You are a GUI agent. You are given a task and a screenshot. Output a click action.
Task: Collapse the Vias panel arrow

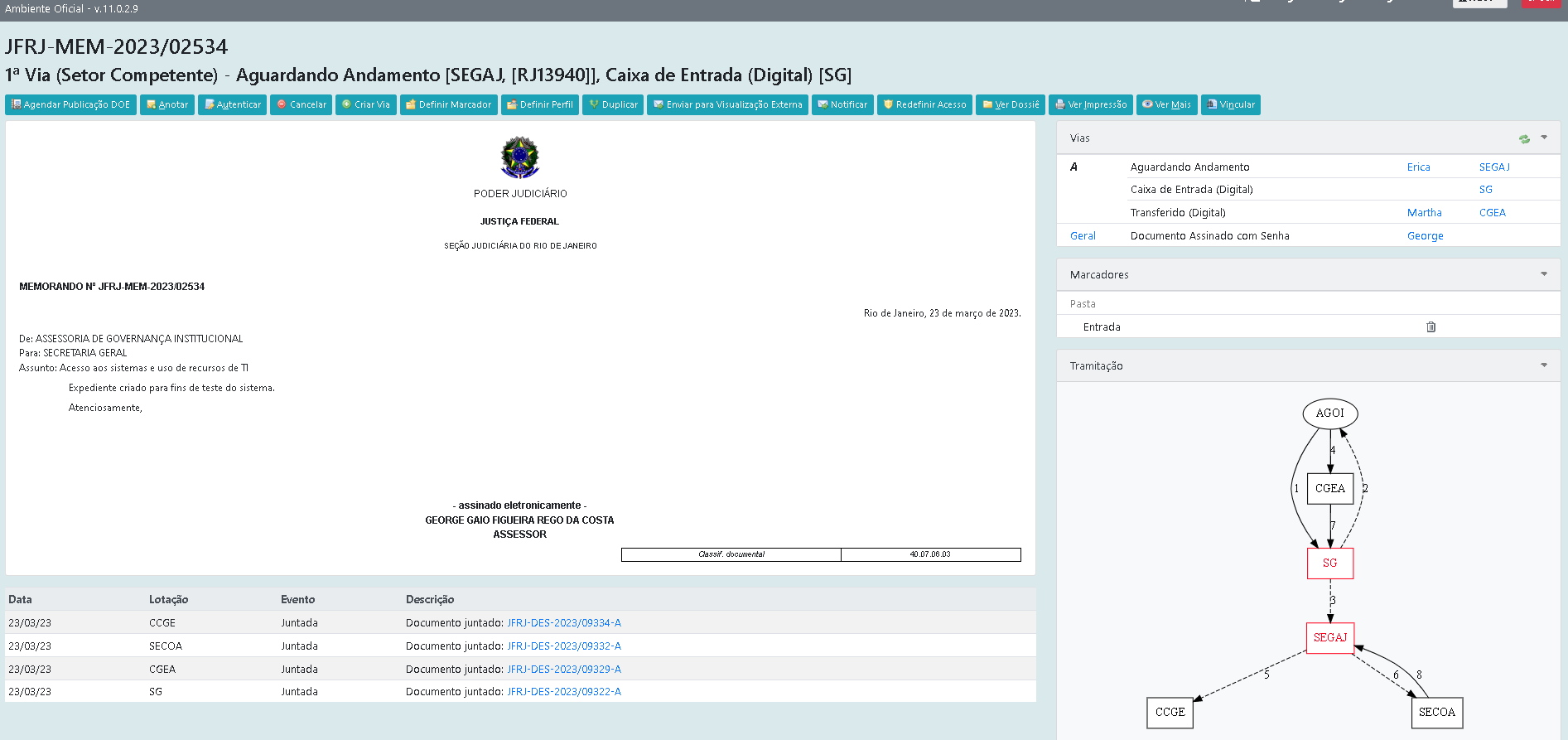1544,138
